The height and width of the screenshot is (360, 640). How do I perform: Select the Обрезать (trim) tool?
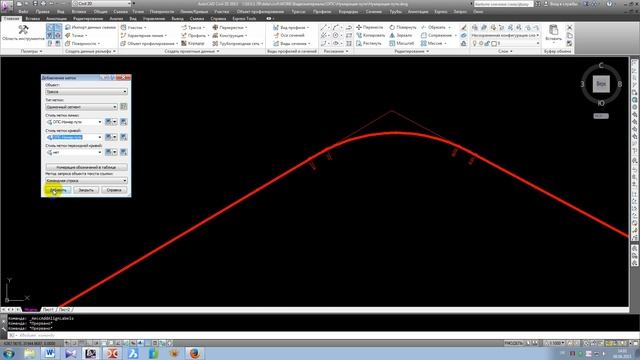tap(436, 27)
